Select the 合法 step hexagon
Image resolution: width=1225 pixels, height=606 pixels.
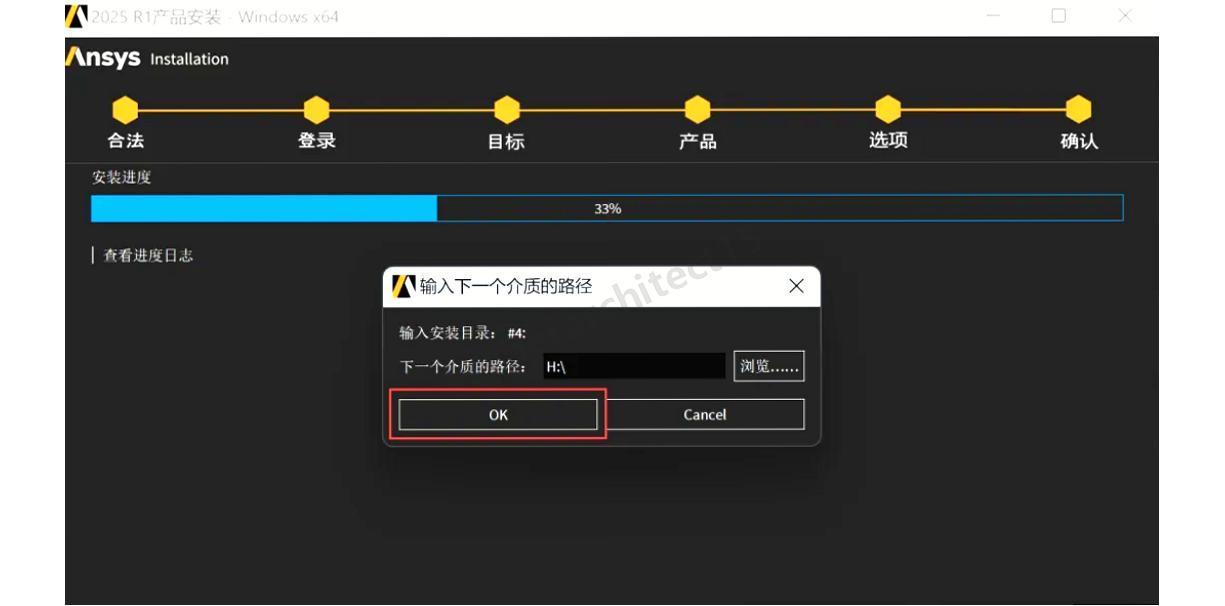click(x=125, y=110)
